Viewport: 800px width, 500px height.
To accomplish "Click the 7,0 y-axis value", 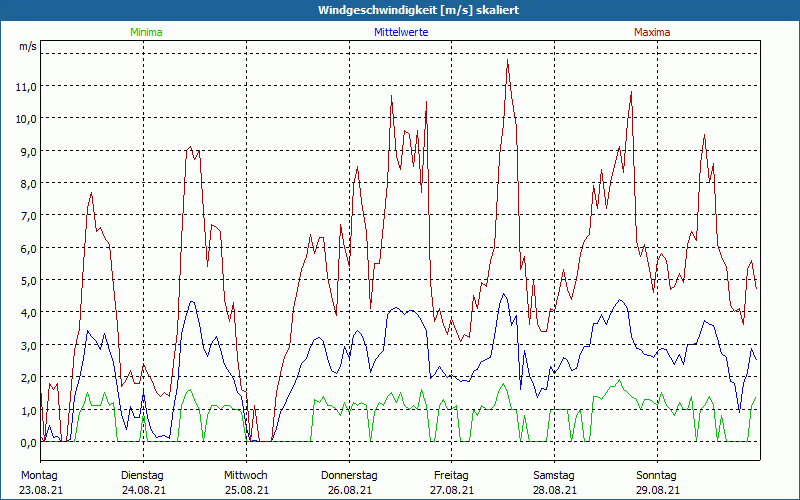I will click(x=28, y=216).
